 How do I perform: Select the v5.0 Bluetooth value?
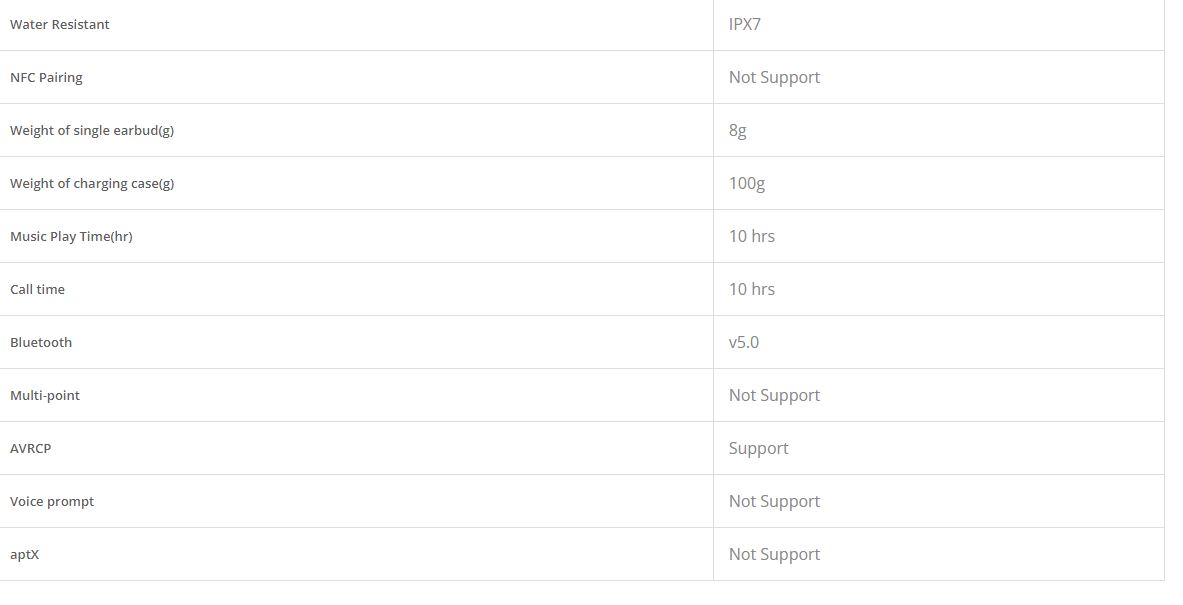tap(744, 342)
